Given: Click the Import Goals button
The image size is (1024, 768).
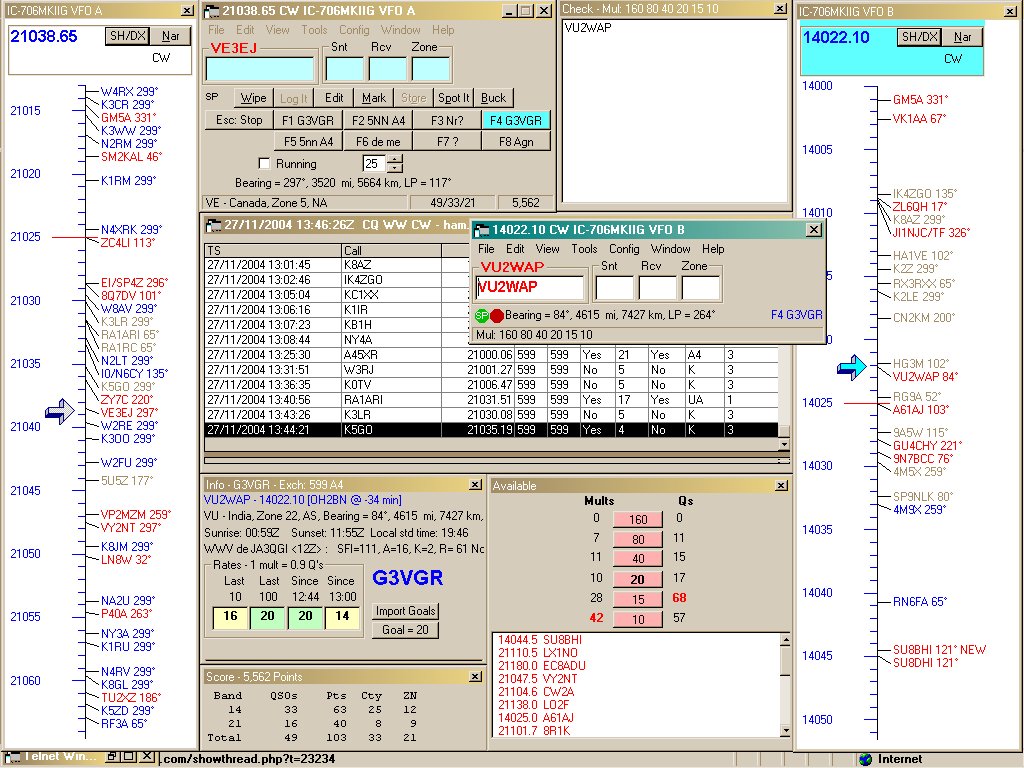Looking at the screenshot, I should click(406, 611).
